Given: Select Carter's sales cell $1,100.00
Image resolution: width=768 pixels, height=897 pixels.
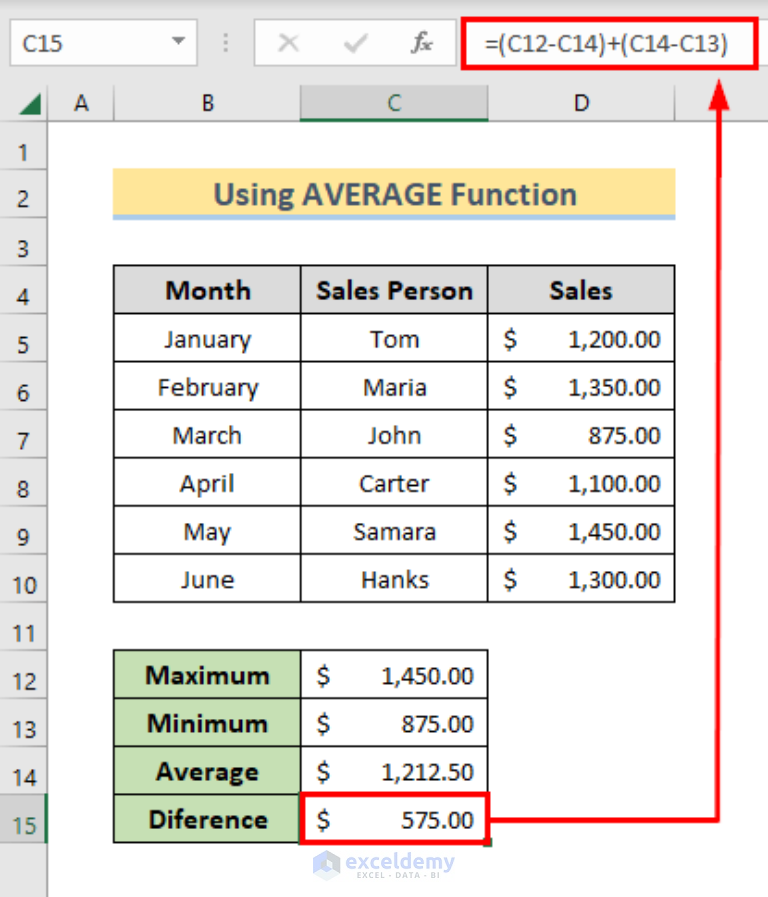Looking at the screenshot, I should [581, 482].
